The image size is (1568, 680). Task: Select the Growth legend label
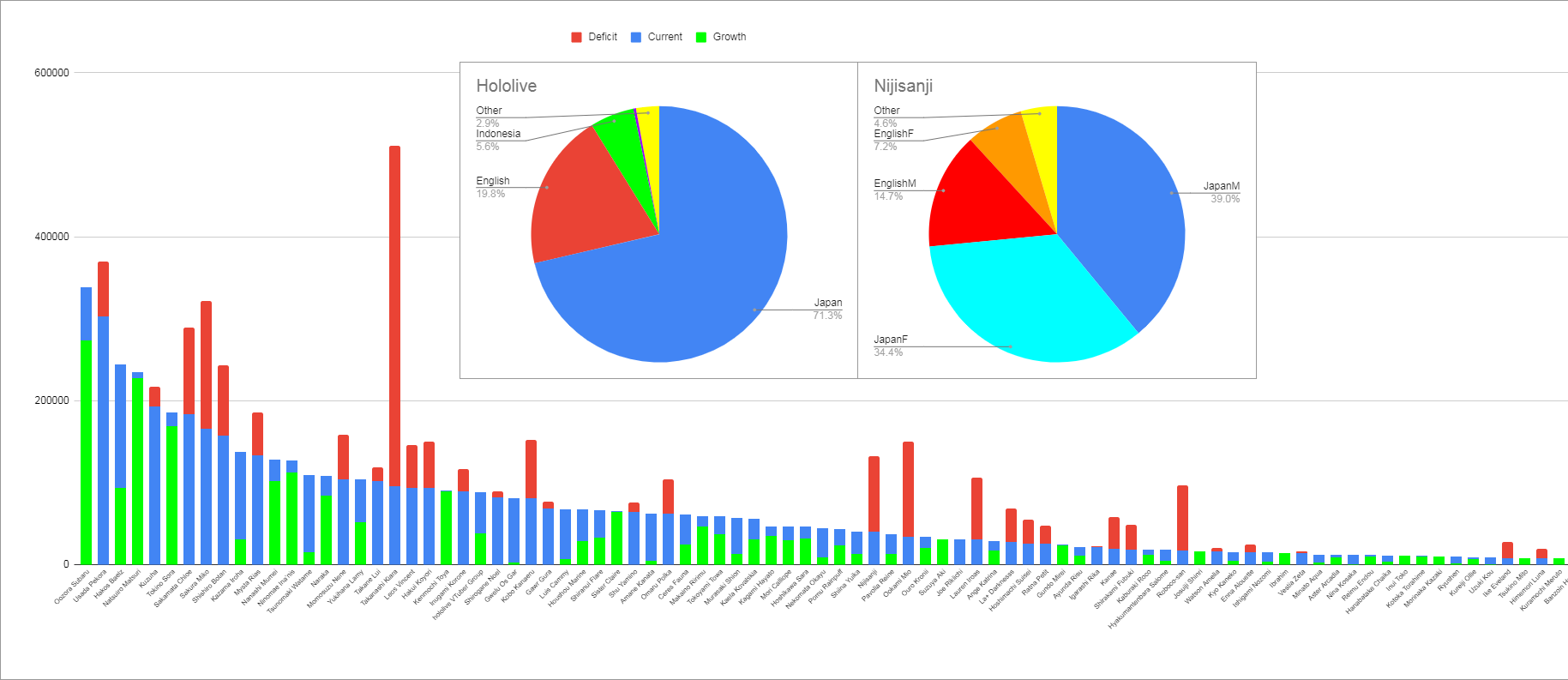pyautogui.click(x=730, y=37)
